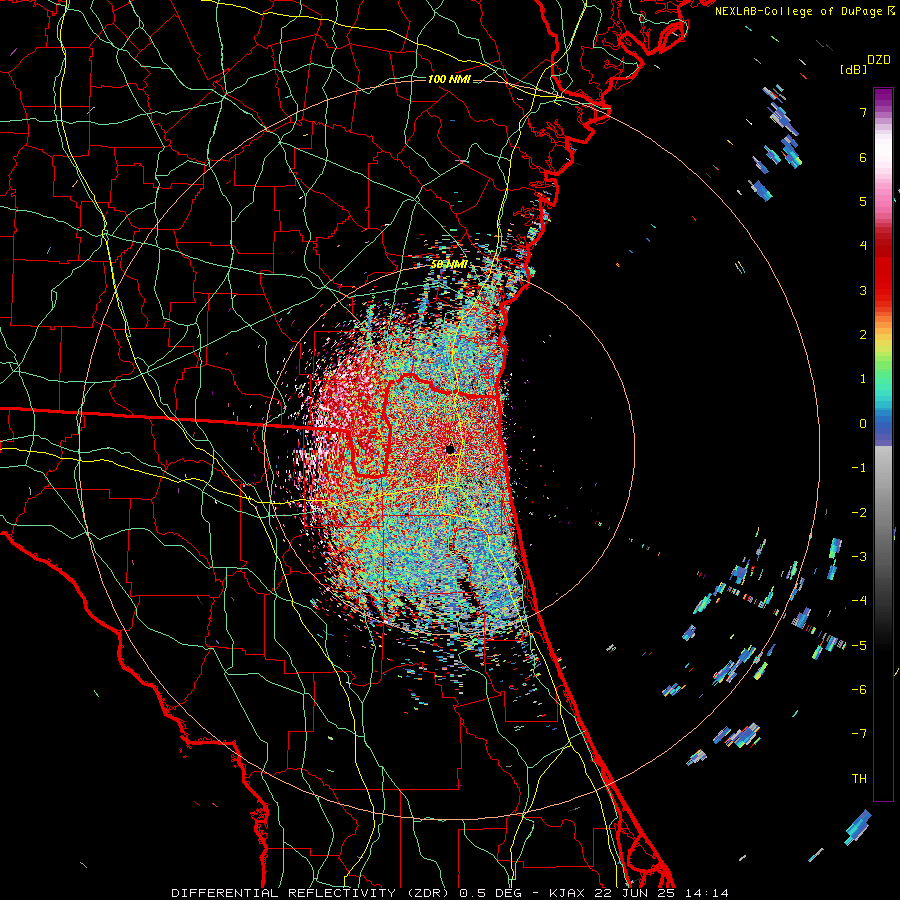Click the 100 NMI range ring label
900x900 pixels.
pos(449,79)
